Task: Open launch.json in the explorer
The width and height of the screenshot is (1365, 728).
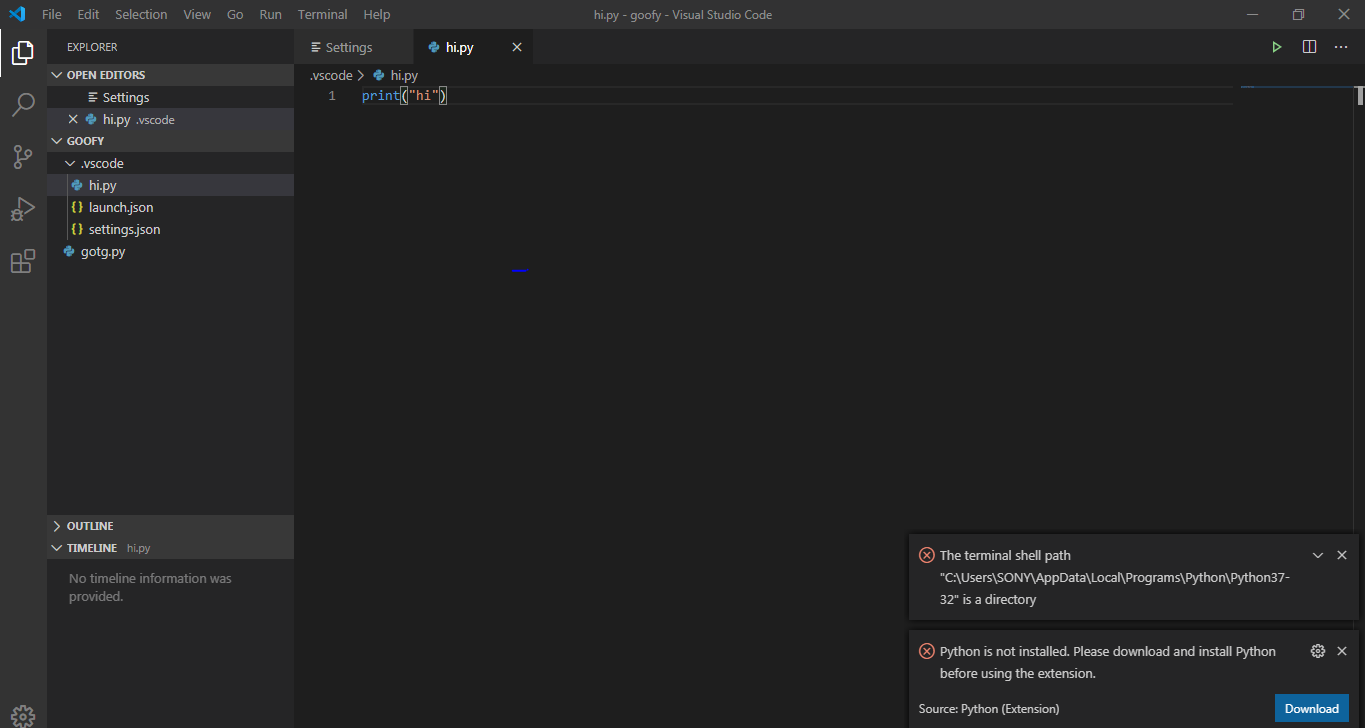Action: (170, 207)
